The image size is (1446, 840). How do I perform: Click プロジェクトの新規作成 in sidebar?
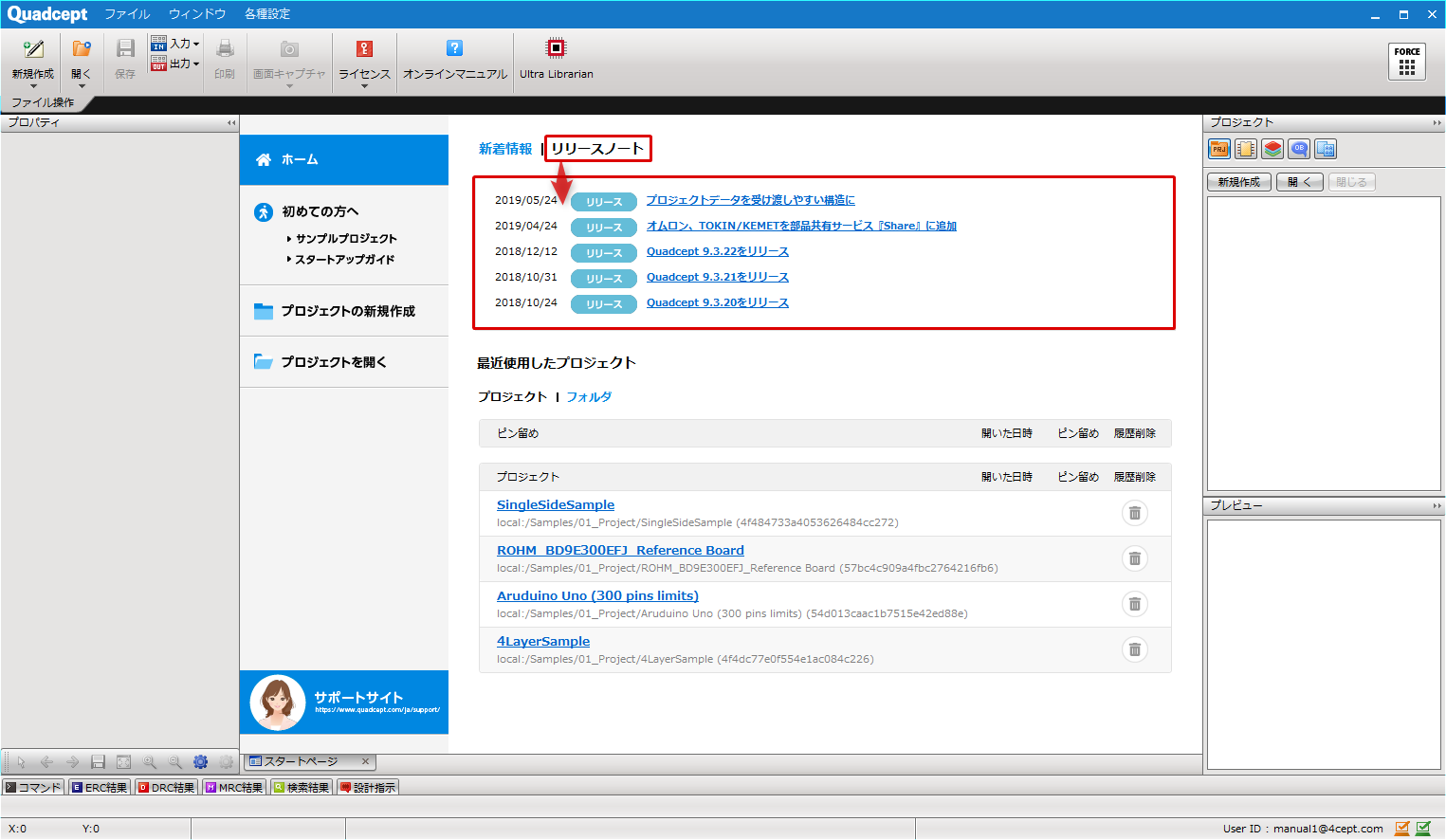(344, 311)
